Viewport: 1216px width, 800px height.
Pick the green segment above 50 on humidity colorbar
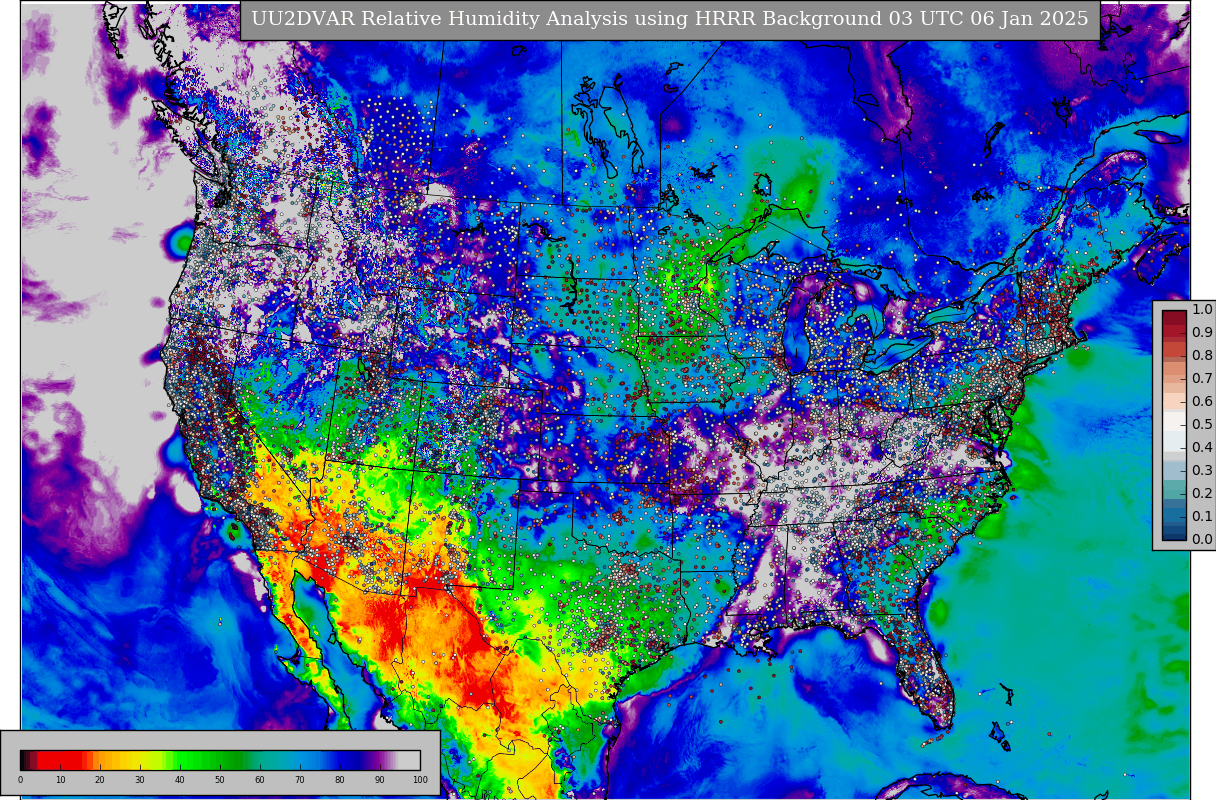tap(220, 760)
